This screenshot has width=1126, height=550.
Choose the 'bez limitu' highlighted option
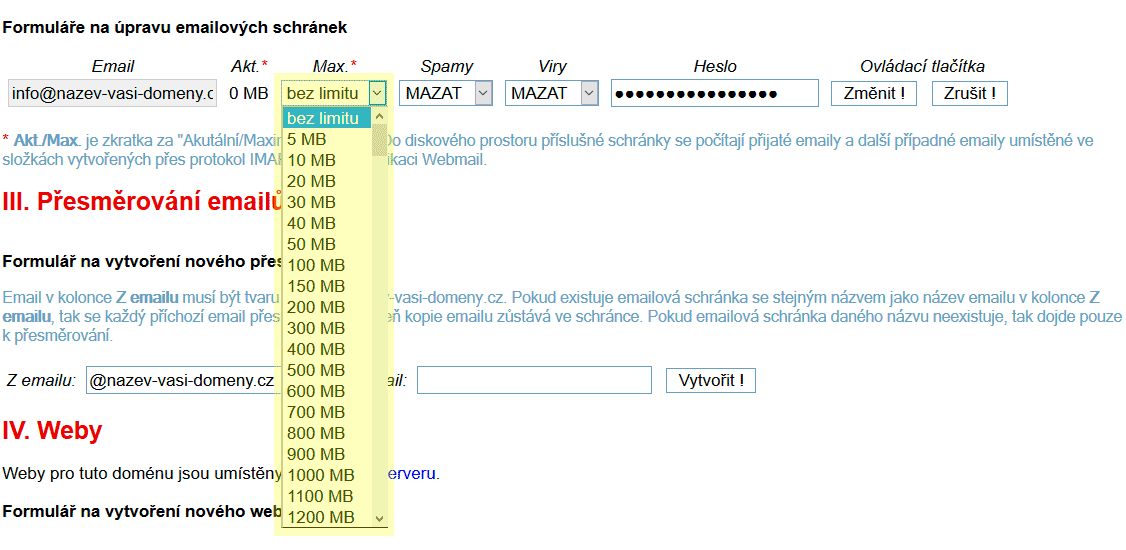[323, 119]
